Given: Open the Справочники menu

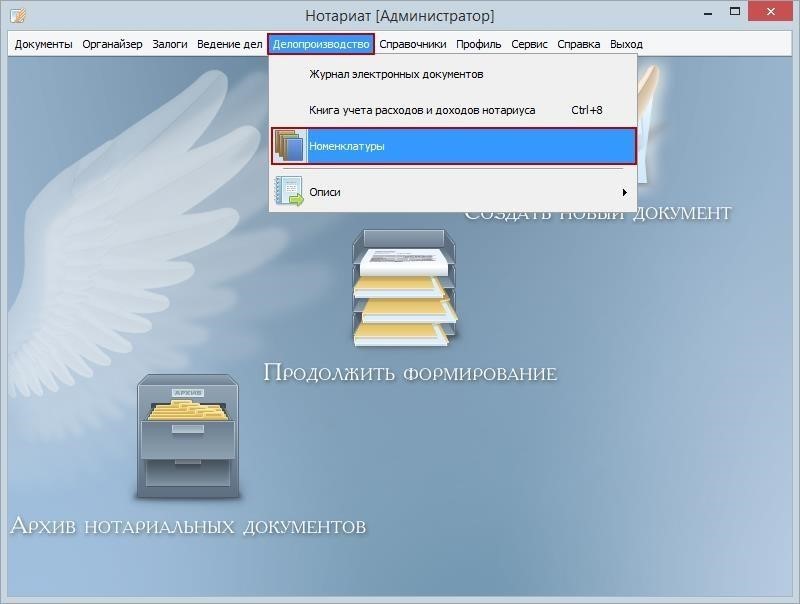Looking at the screenshot, I should click(x=413, y=44).
